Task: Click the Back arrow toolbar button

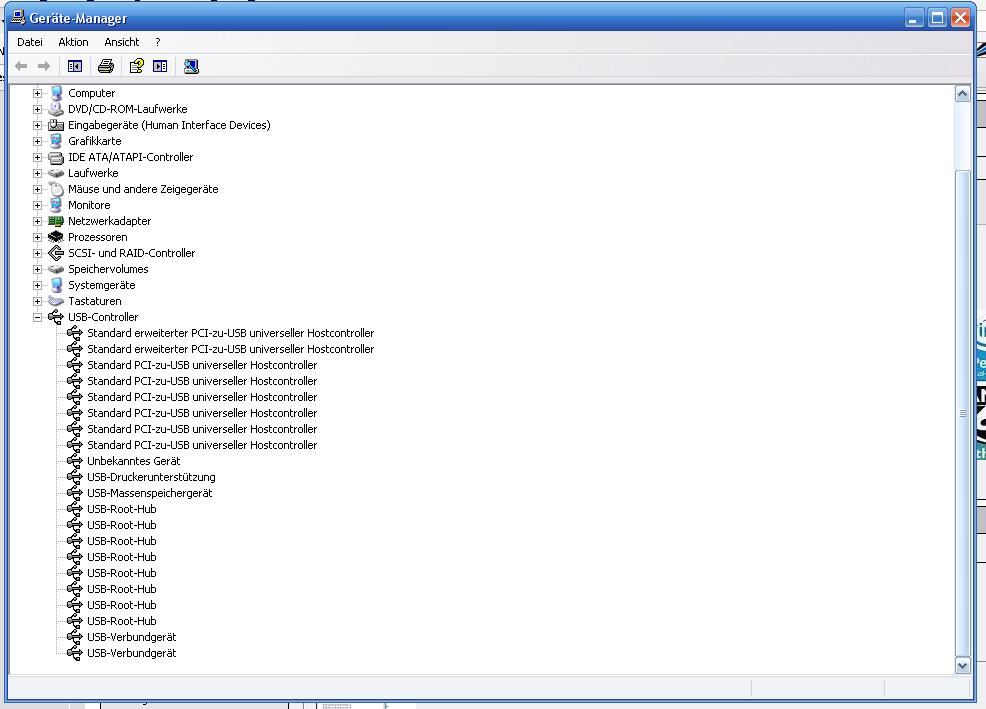Action: [21, 66]
